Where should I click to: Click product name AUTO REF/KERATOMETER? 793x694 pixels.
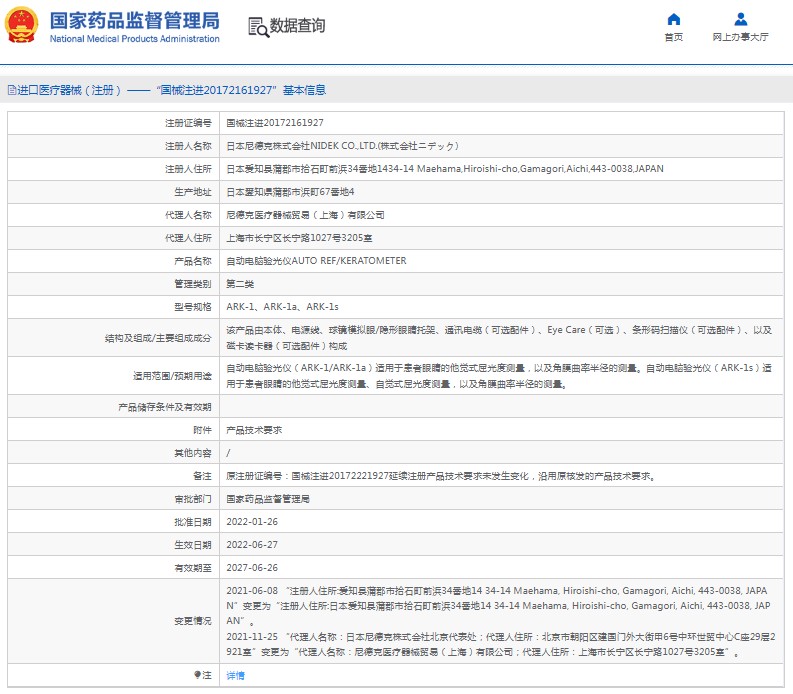click(316, 261)
